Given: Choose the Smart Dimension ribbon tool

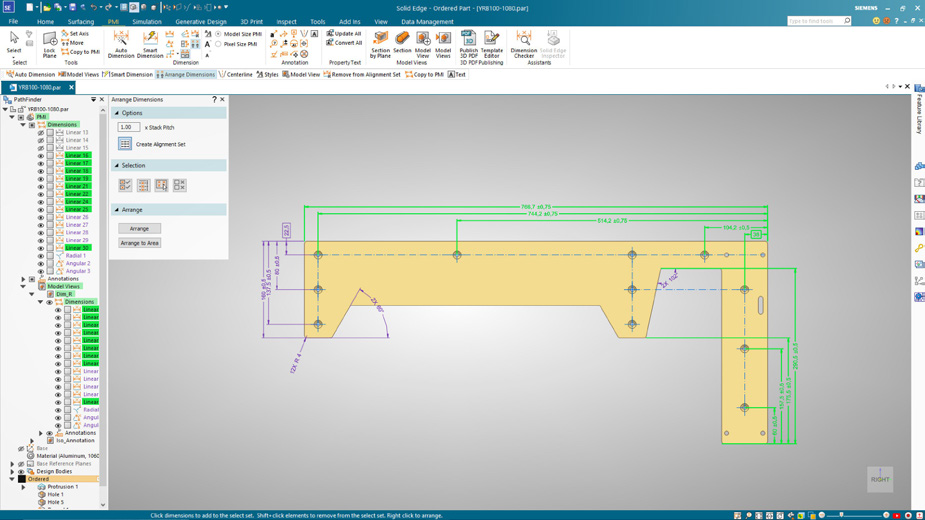Looking at the screenshot, I should pyautogui.click(x=150, y=44).
